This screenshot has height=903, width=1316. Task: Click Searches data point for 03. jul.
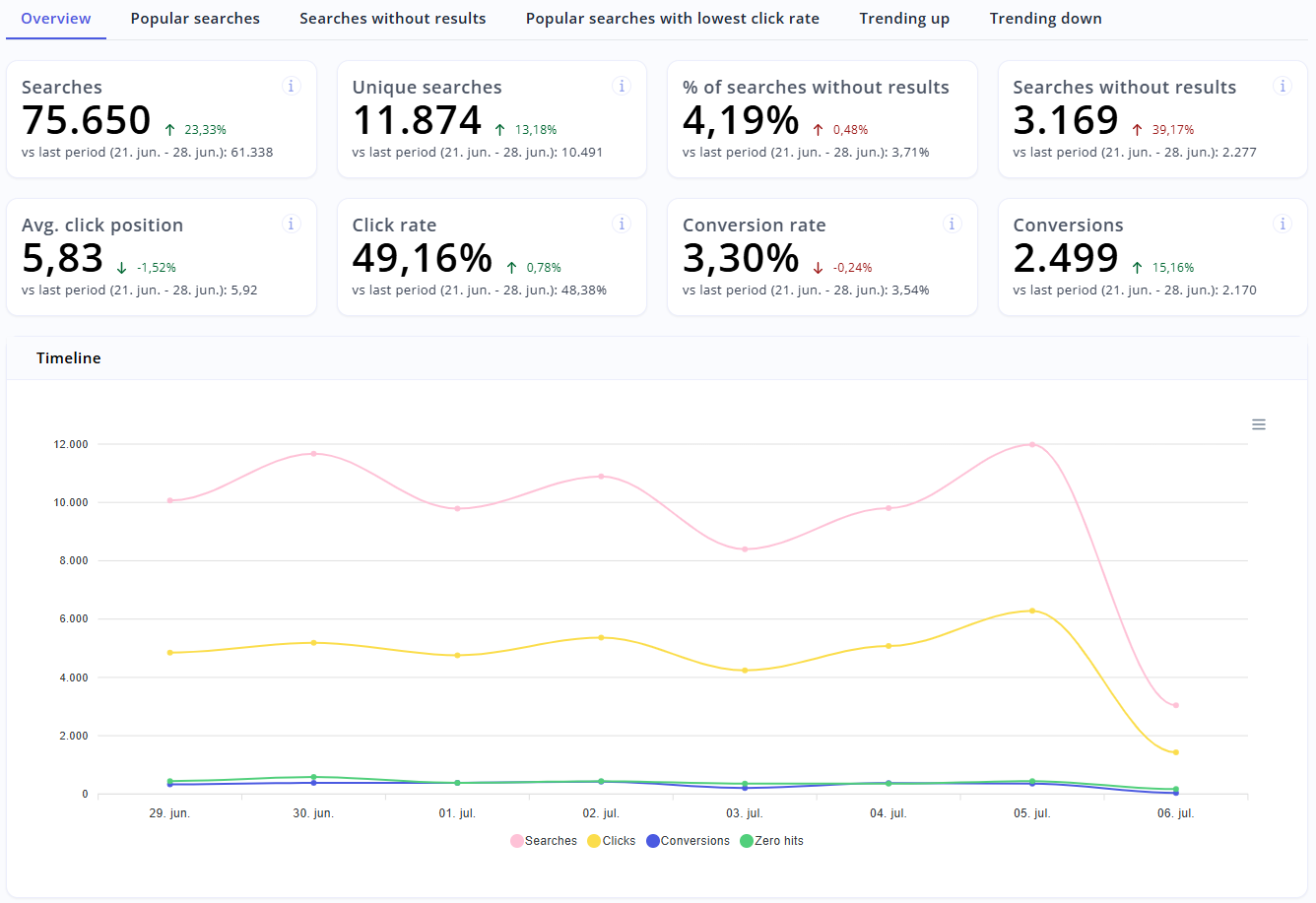pyautogui.click(x=745, y=549)
